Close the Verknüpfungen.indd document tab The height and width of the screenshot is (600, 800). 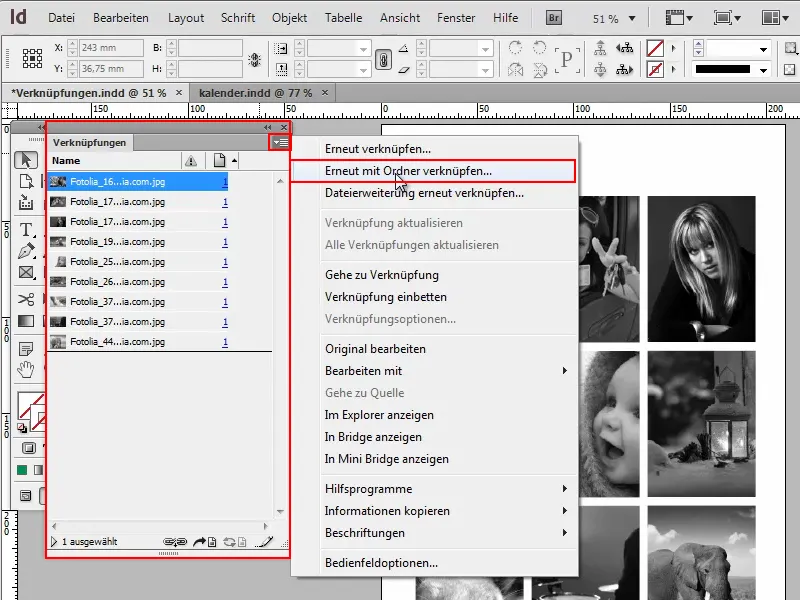click(x=179, y=93)
